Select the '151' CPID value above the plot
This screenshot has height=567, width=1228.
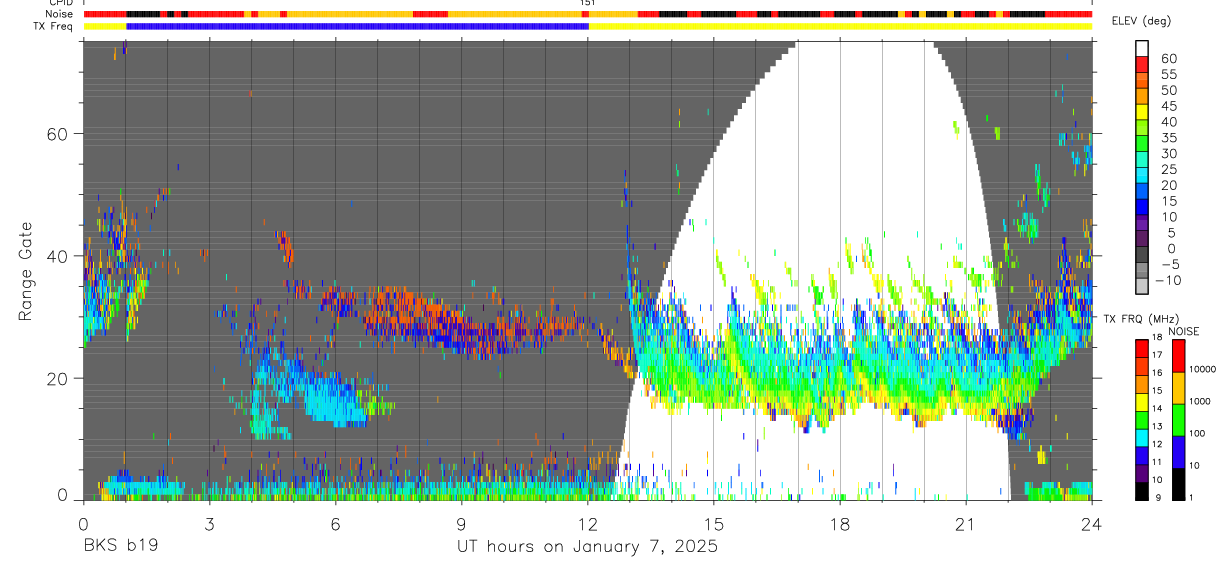pos(588,3)
